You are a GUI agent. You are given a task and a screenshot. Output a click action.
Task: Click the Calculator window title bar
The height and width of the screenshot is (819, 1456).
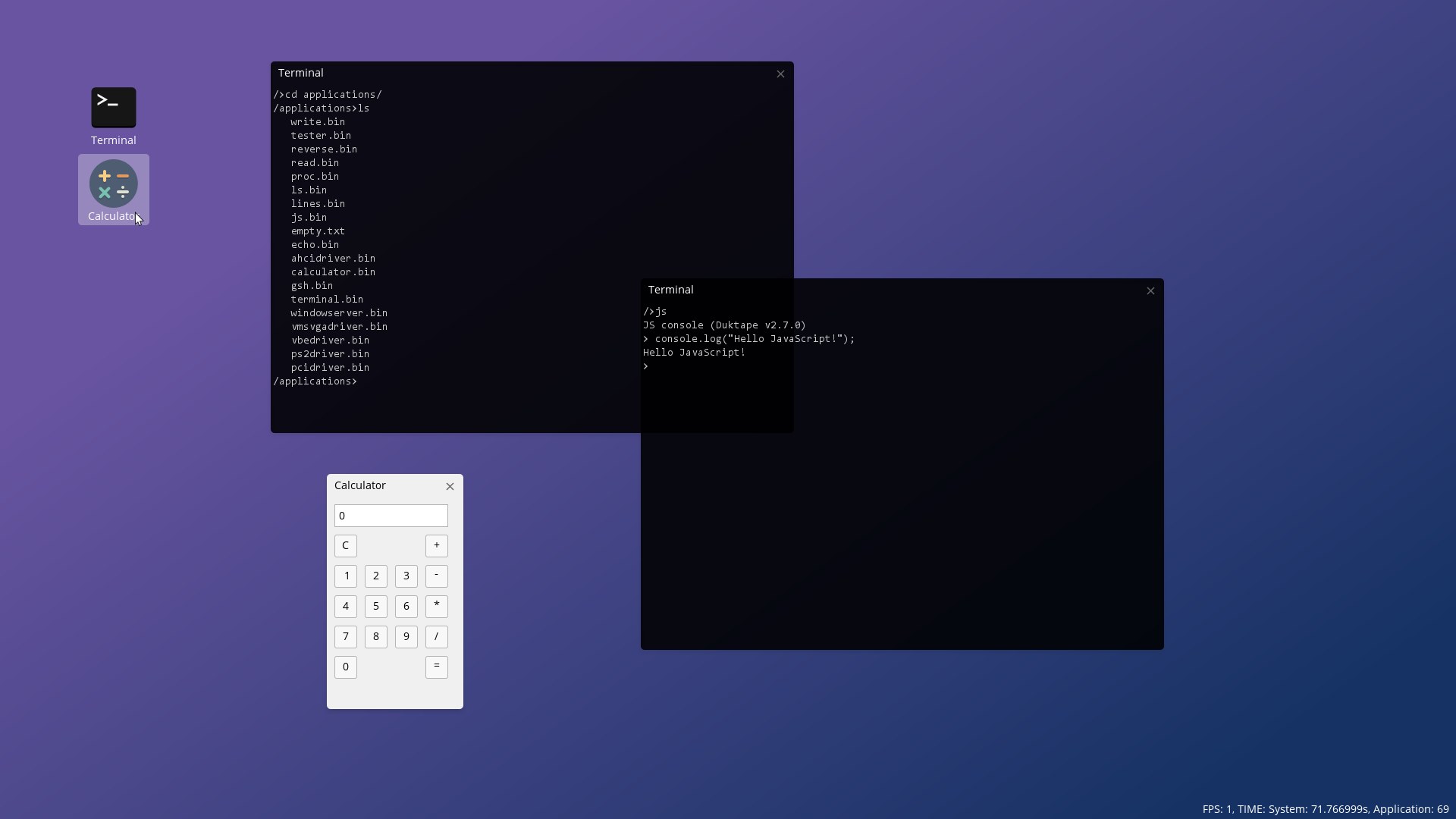point(395,485)
